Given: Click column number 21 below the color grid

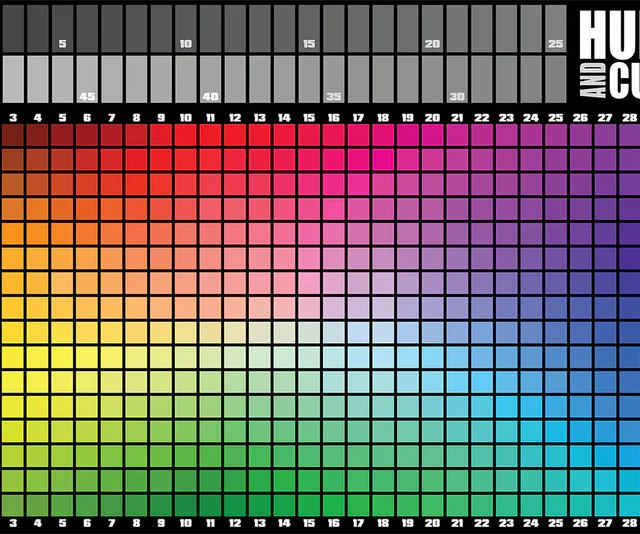Looking at the screenshot, I should 457,523.
